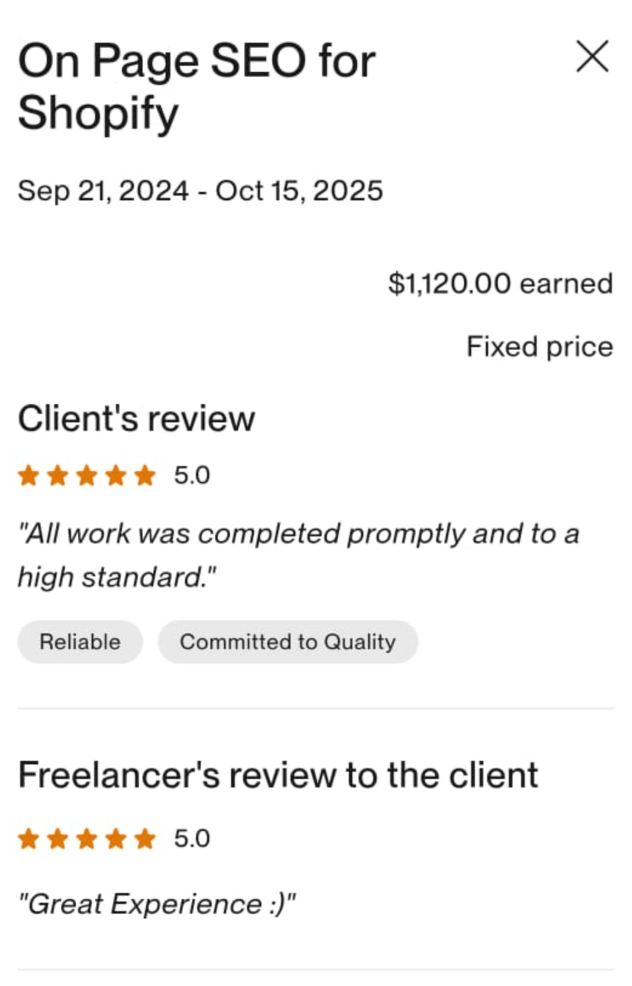632x986 pixels.
Task: Select the "Committed to Quality" tag
Action: 287,642
